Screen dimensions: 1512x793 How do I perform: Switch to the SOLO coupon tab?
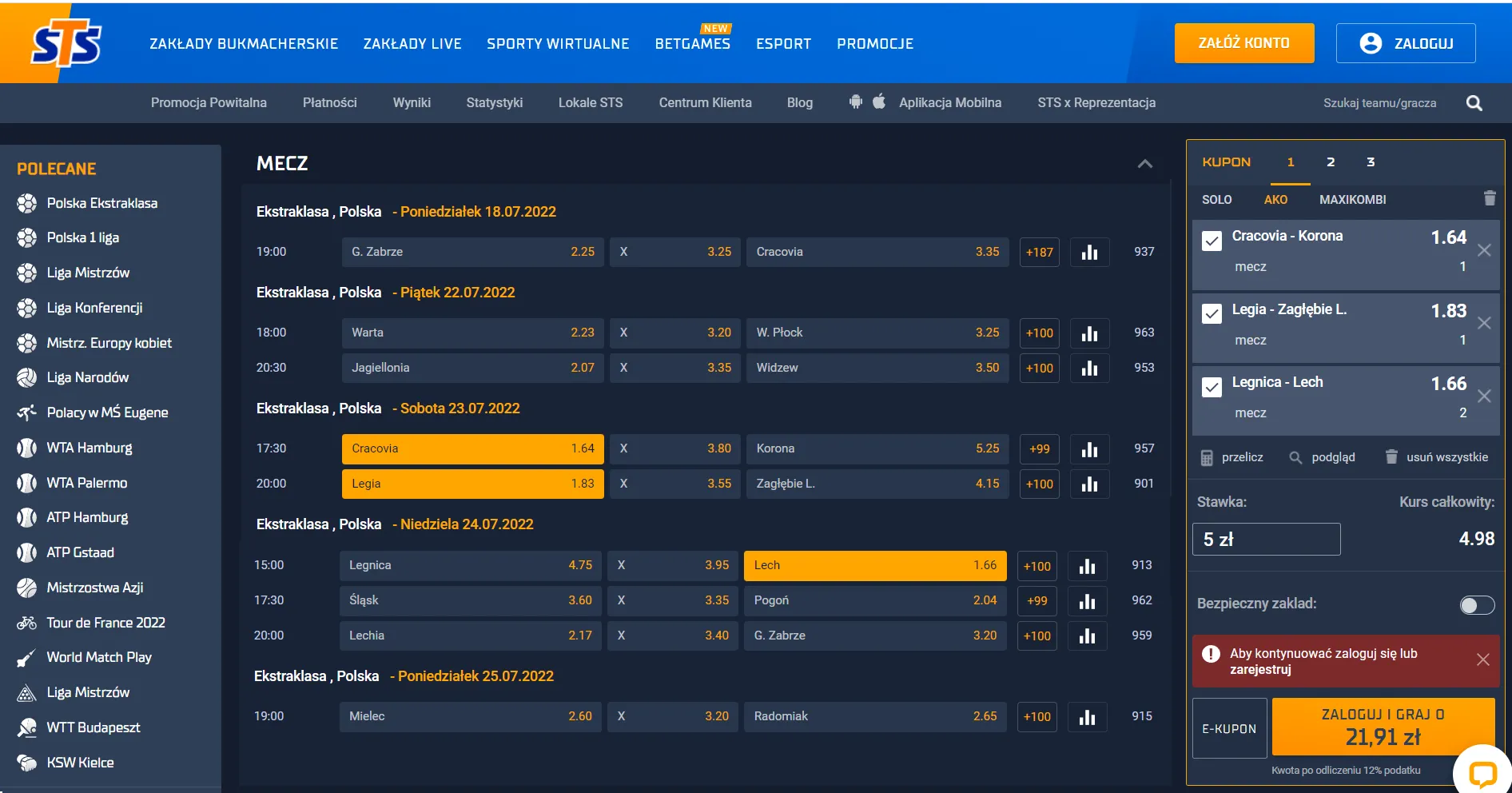click(1216, 200)
